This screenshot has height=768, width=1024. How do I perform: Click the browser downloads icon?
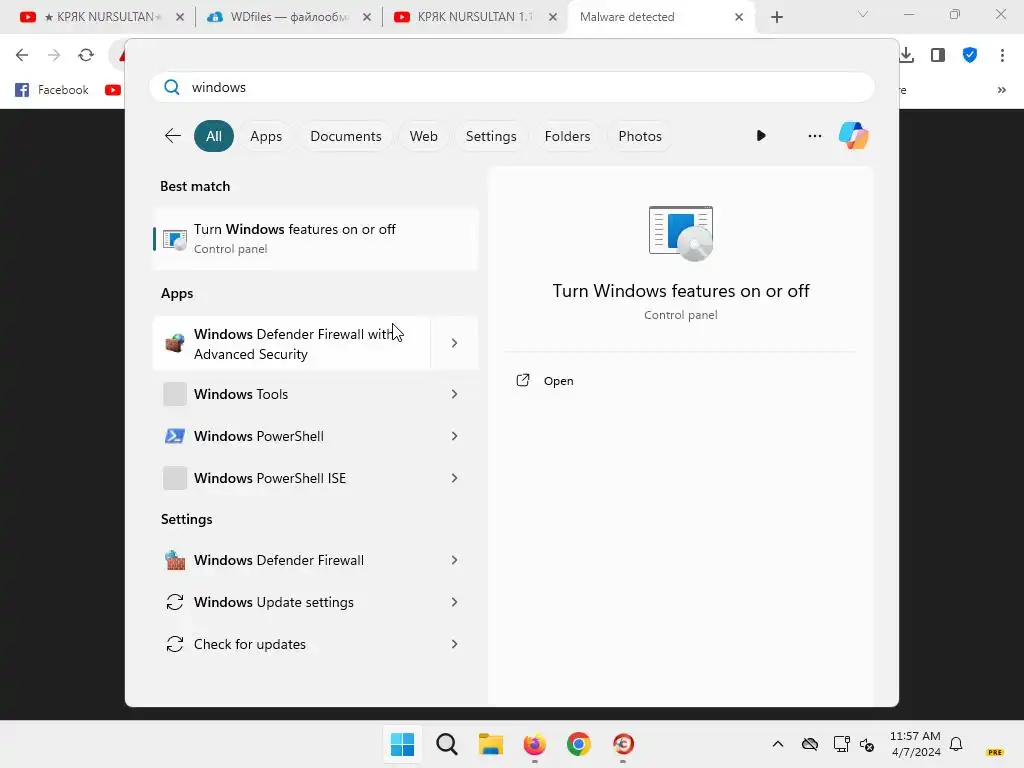[906, 55]
